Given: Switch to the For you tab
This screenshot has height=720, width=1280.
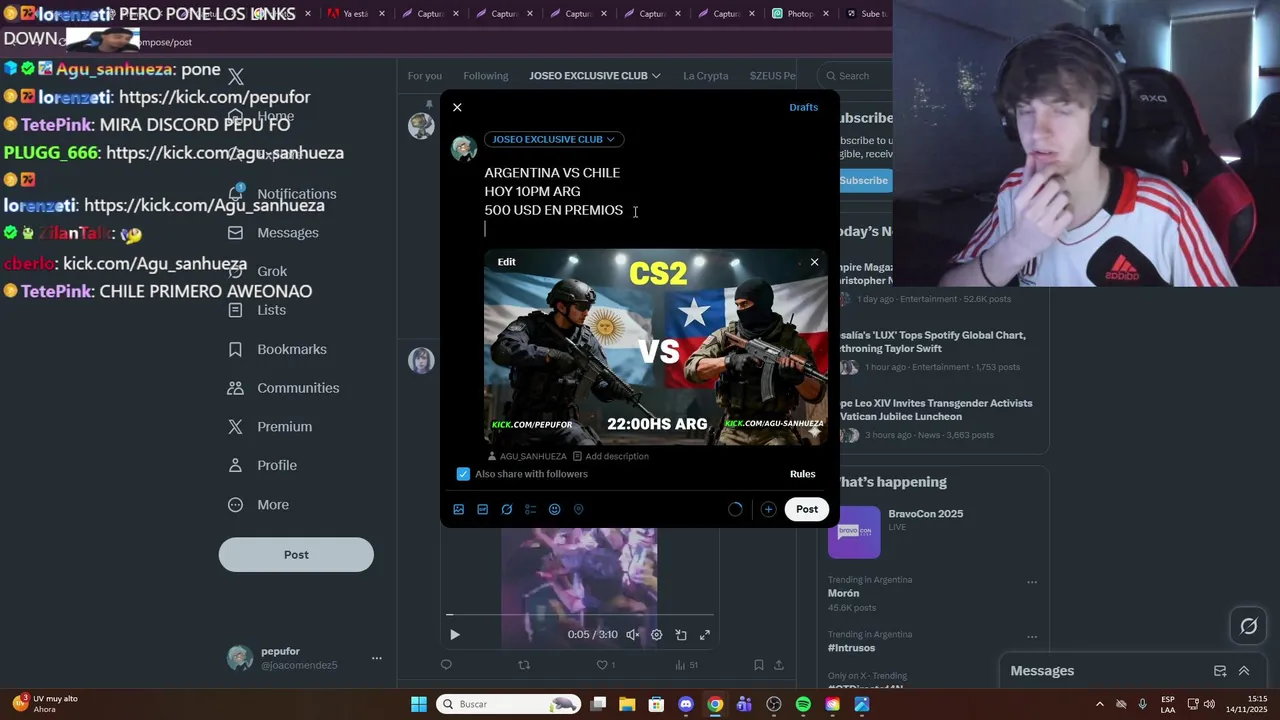Looking at the screenshot, I should (x=425, y=76).
